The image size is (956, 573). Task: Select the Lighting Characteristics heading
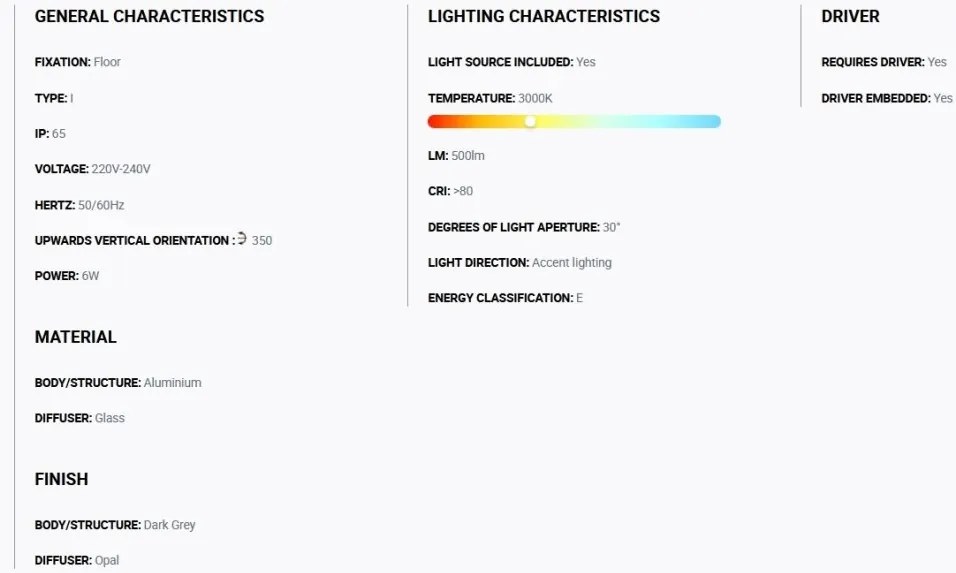[544, 16]
